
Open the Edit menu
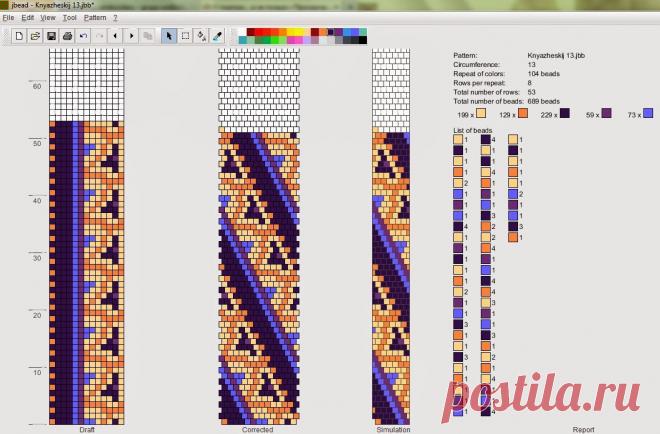click(28, 18)
